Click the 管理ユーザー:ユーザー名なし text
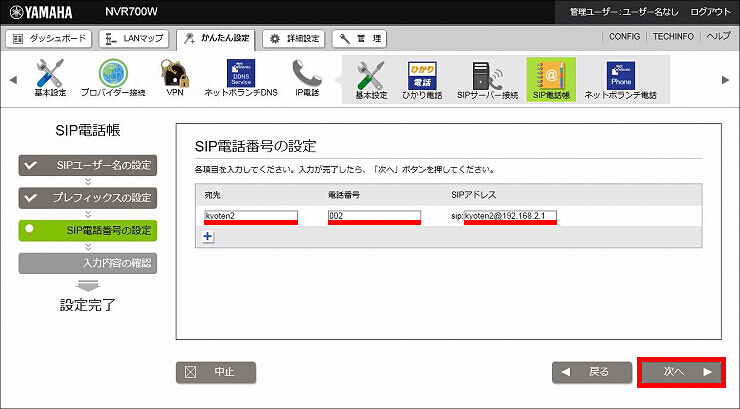Image resolution: width=740 pixels, height=409 pixels. tap(624, 12)
